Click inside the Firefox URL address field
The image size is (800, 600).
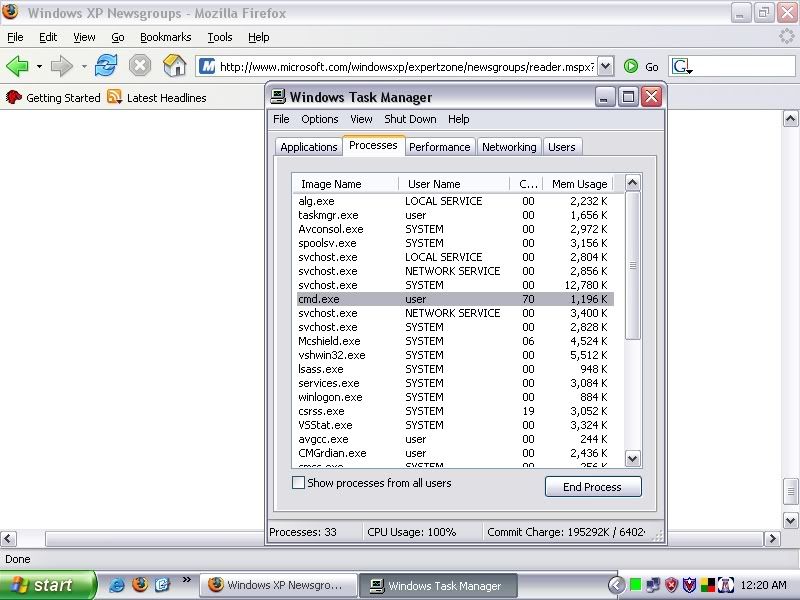click(407, 67)
